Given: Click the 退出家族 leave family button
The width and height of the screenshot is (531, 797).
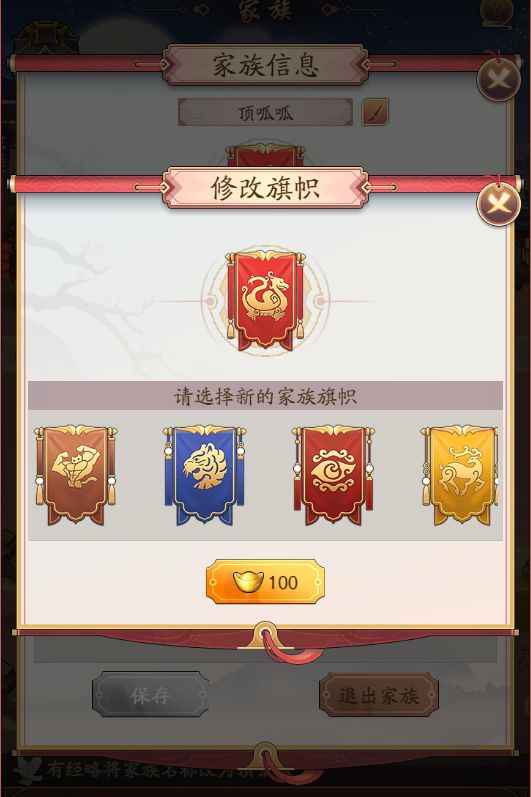Looking at the screenshot, I should (x=379, y=695).
